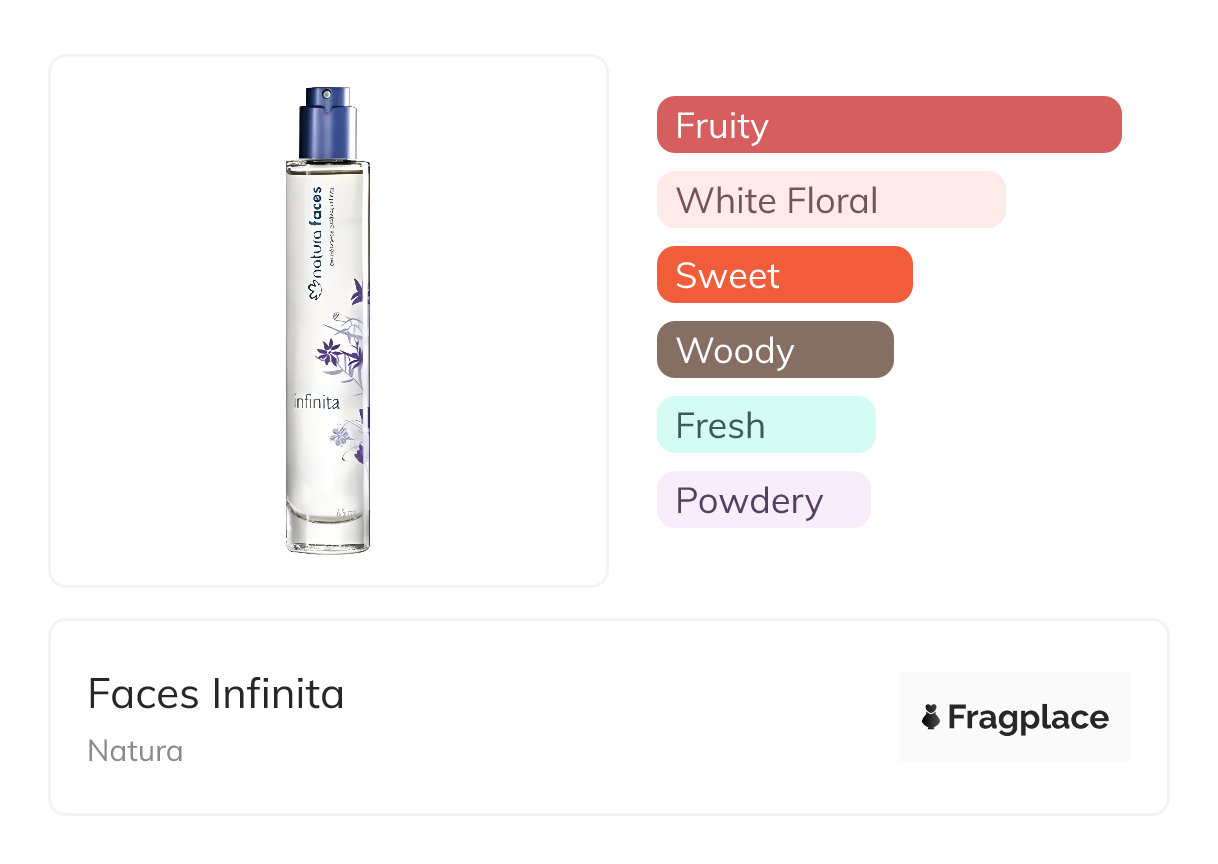The width and height of the screenshot is (1218, 864).
Task: Click the small pale flower near the bottle bottom
Action: click(x=341, y=435)
